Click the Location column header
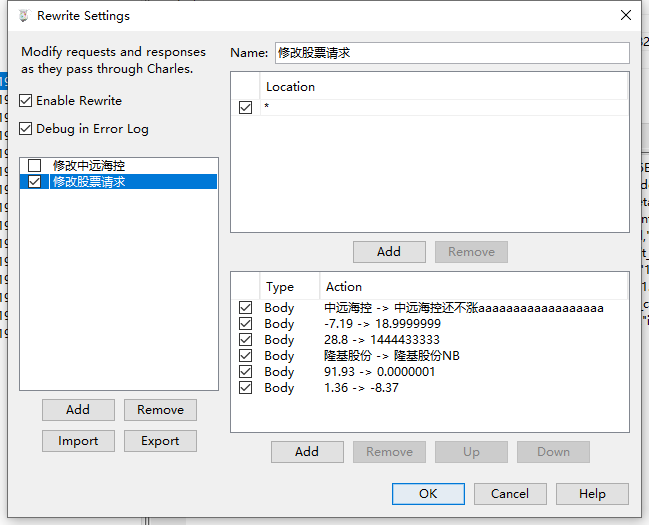The width and height of the screenshot is (649, 525). pyautogui.click(x=443, y=87)
